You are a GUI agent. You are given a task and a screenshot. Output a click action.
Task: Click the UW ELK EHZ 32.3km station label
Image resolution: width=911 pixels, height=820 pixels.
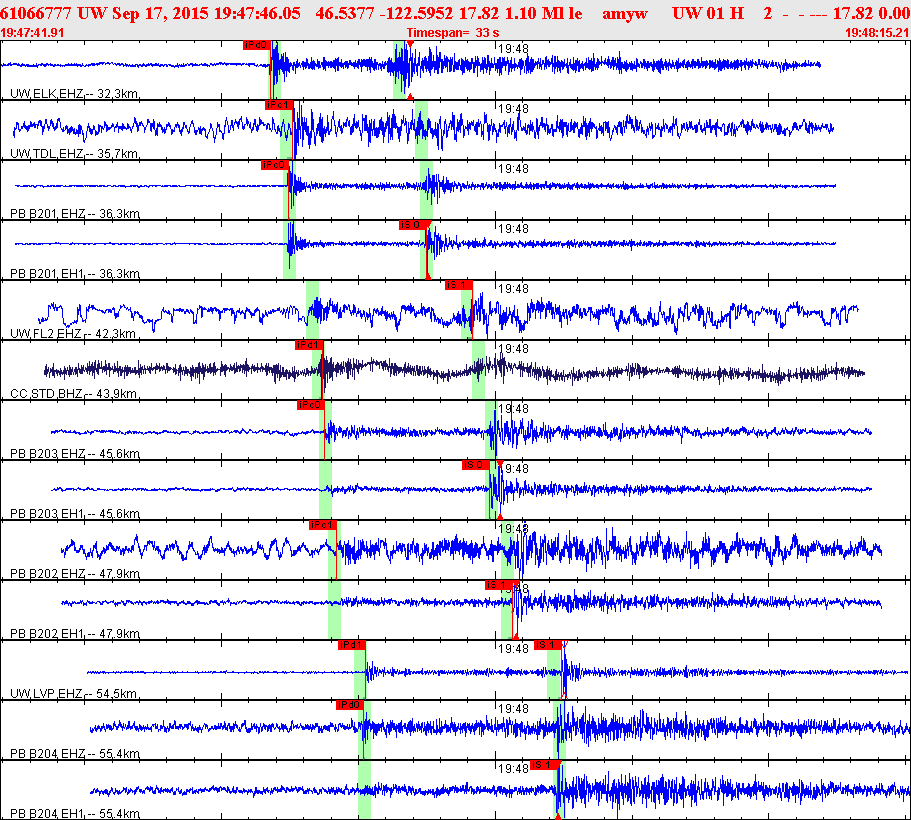coord(74,94)
